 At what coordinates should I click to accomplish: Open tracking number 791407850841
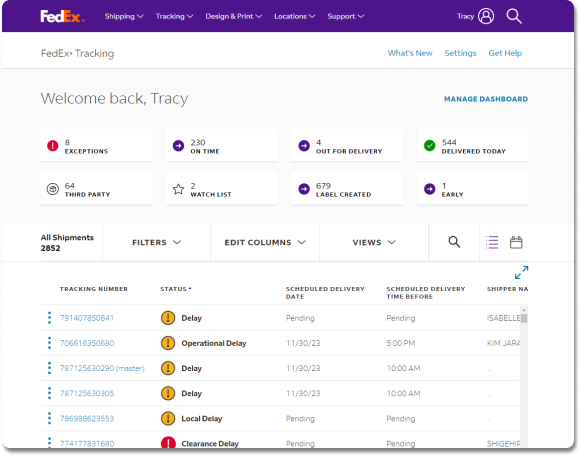pyautogui.click(x=87, y=318)
